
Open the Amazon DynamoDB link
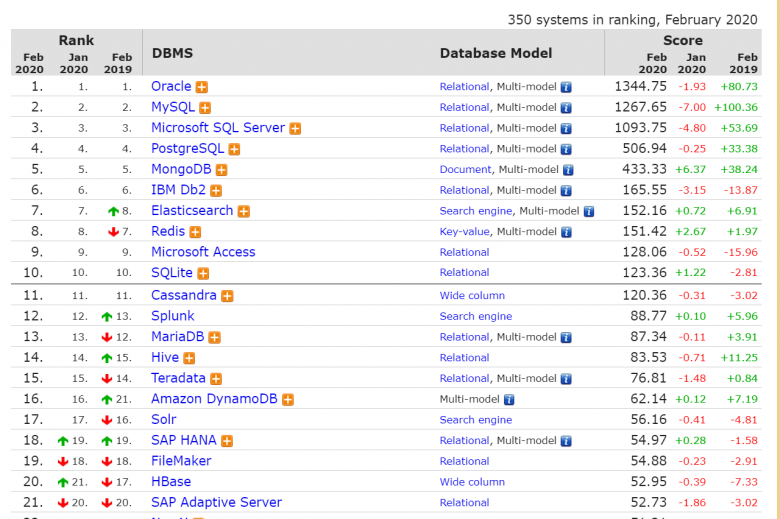click(214, 399)
